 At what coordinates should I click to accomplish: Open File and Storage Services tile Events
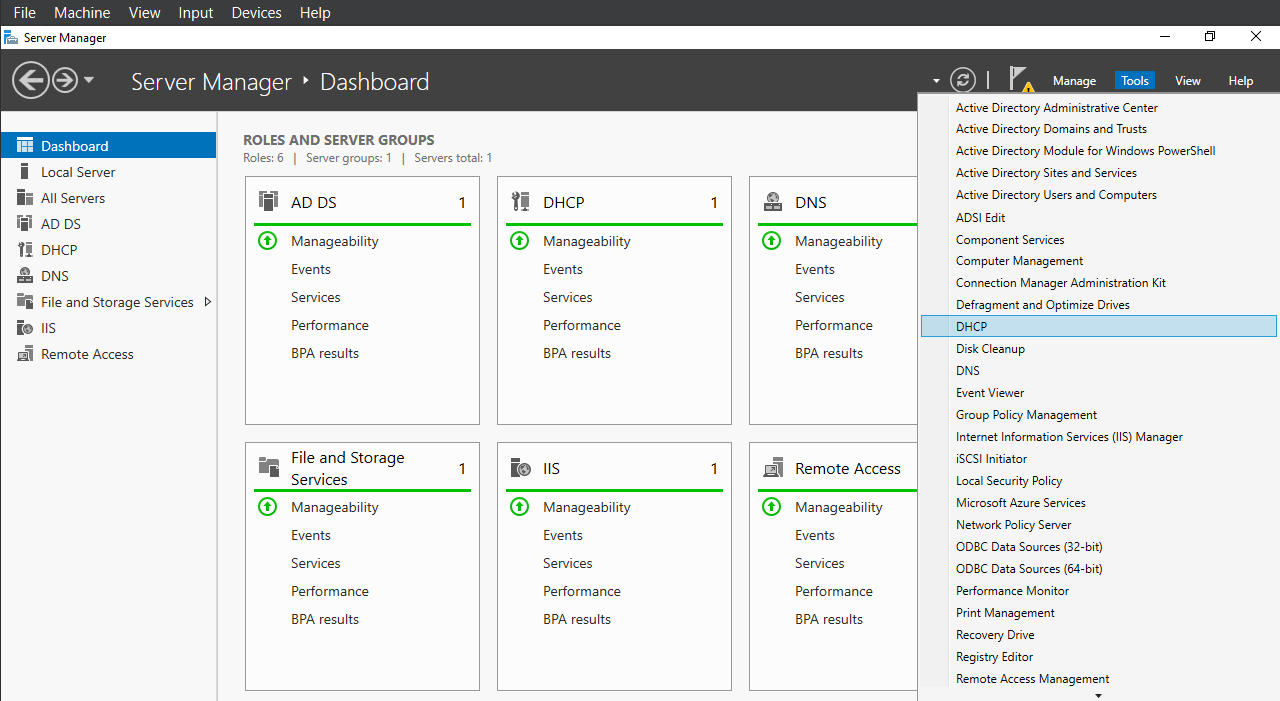pos(311,535)
